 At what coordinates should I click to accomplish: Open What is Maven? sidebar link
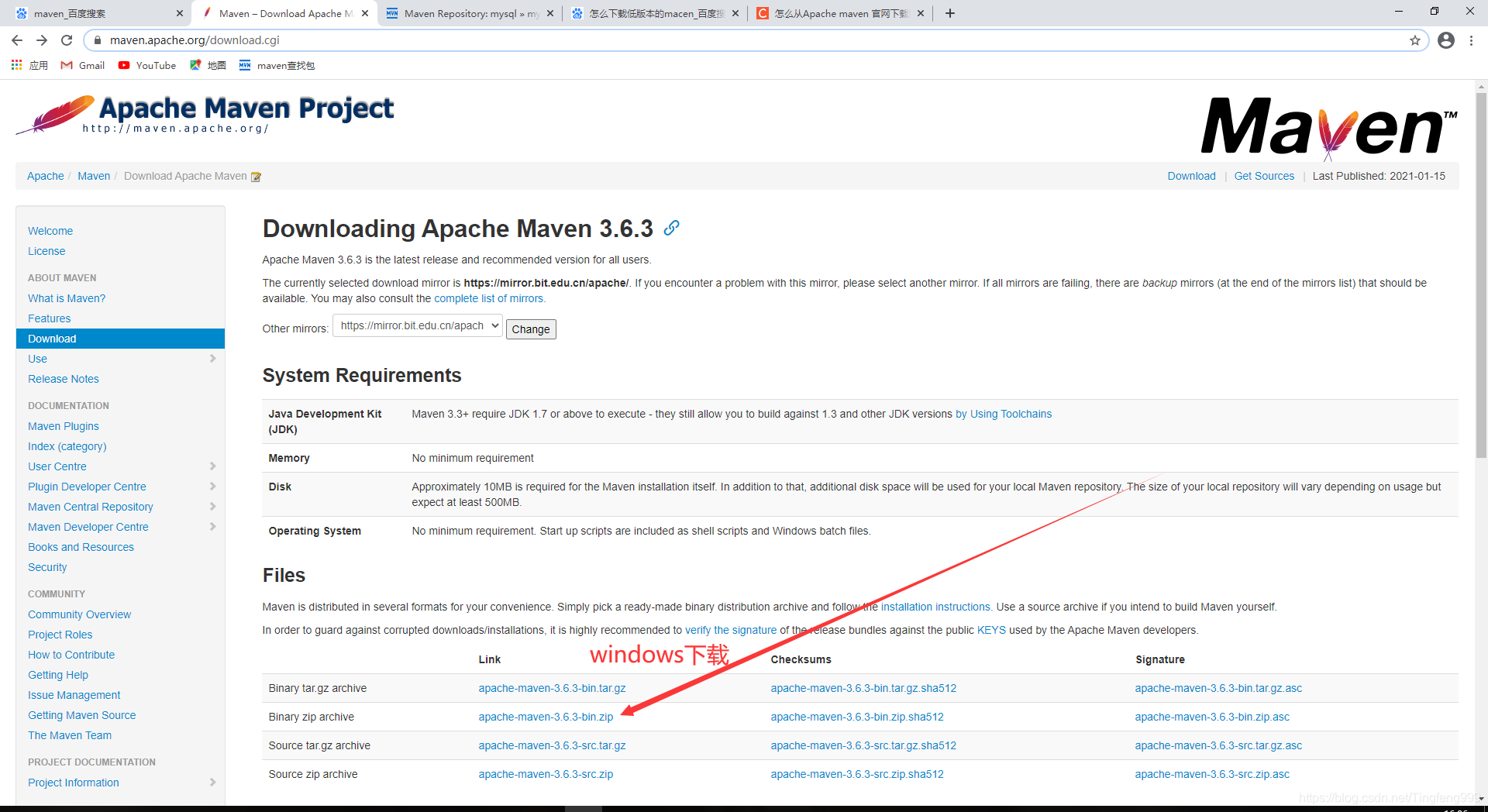[67, 298]
